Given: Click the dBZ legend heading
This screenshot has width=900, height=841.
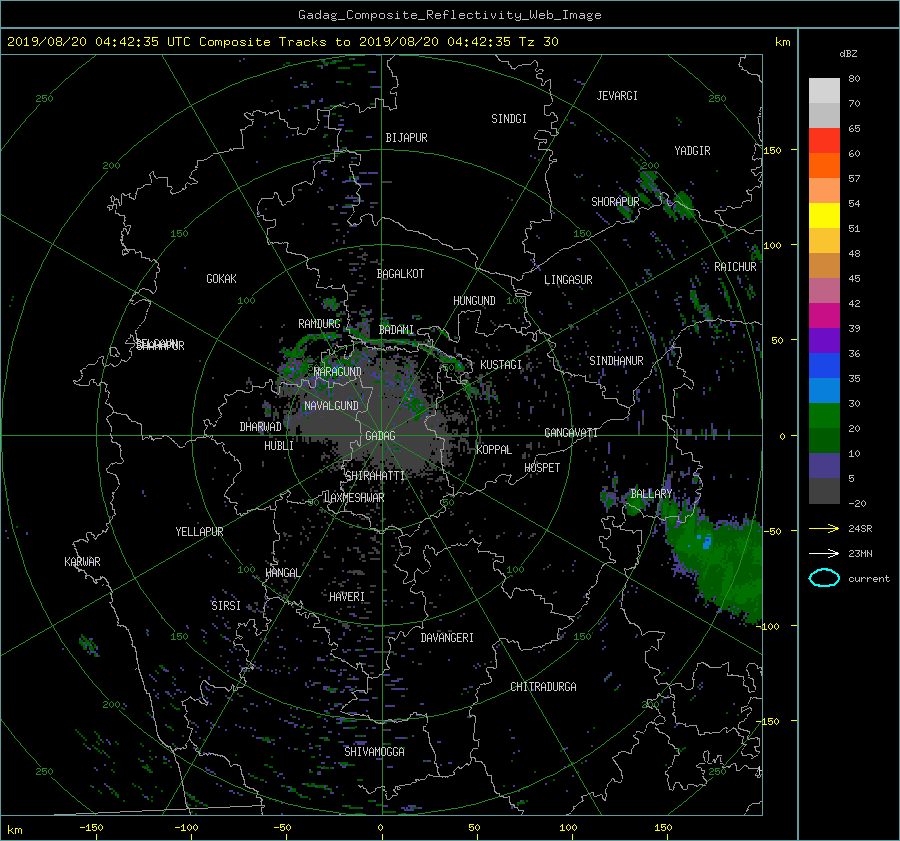Looking at the screenshot, I should (x=848, y=54).
